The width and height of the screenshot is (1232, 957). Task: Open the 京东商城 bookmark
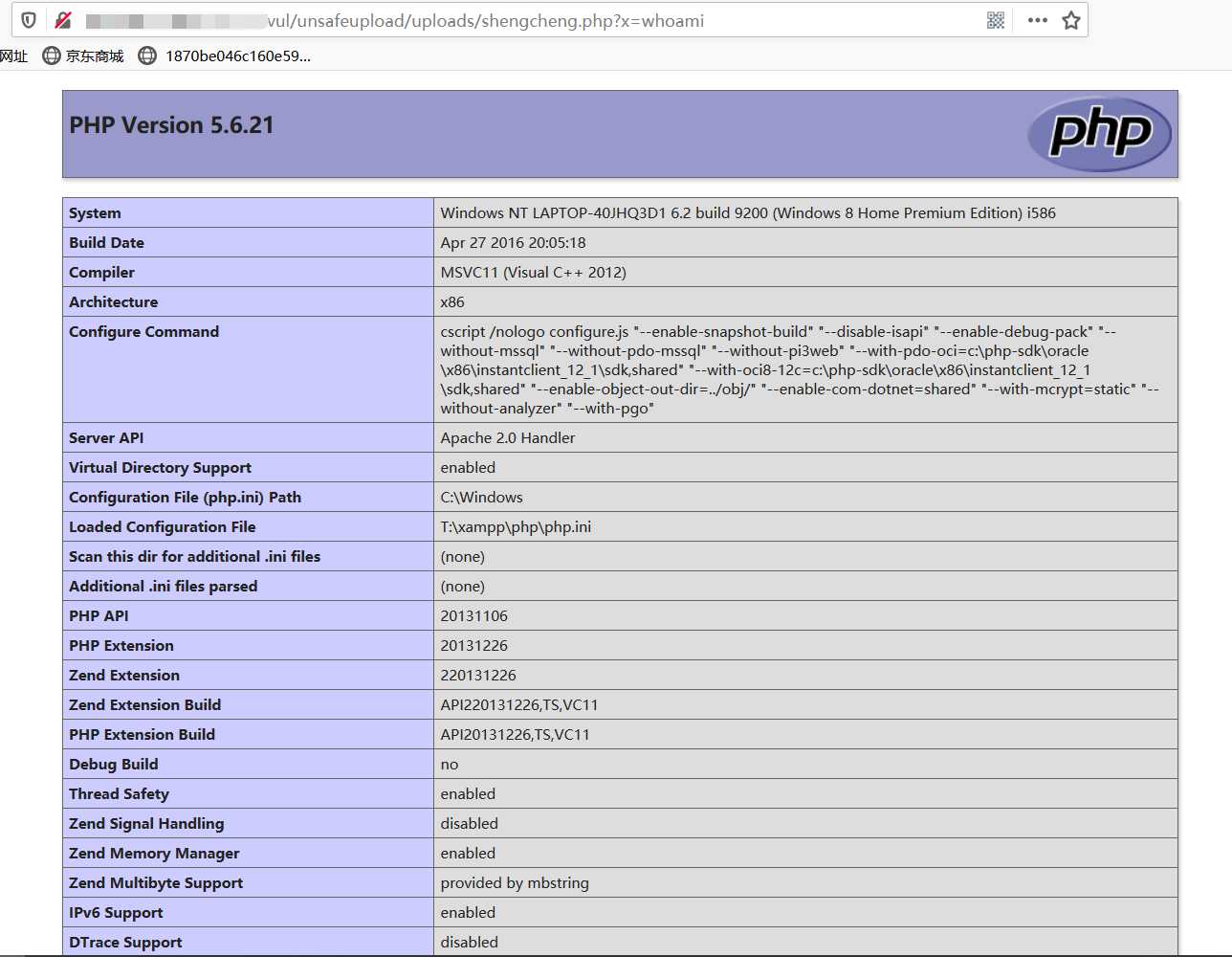(x=95, y=56)
